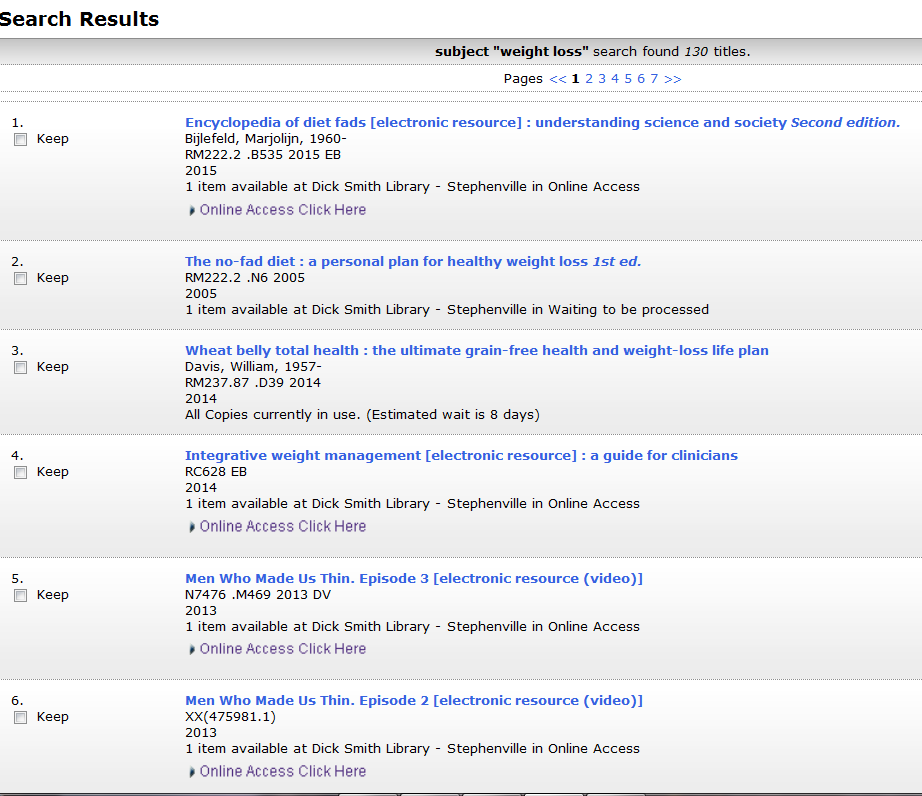Screen dimensions: 922x796
Task: Click call number N7476 .M469 2013 DV
Action: (258, 594)
